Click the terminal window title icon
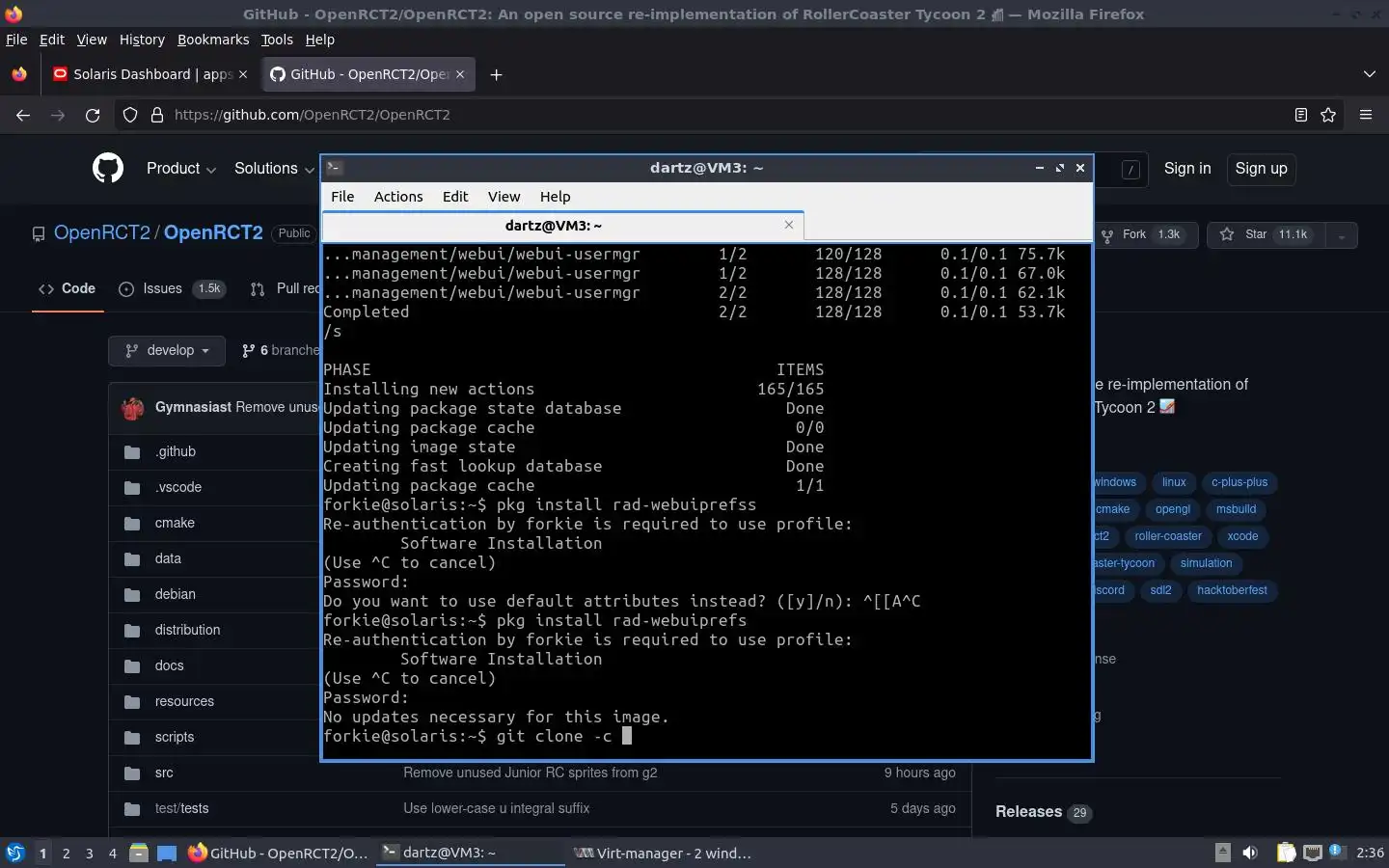This screenshot has width=1389, height=868. tap(335, 168)
